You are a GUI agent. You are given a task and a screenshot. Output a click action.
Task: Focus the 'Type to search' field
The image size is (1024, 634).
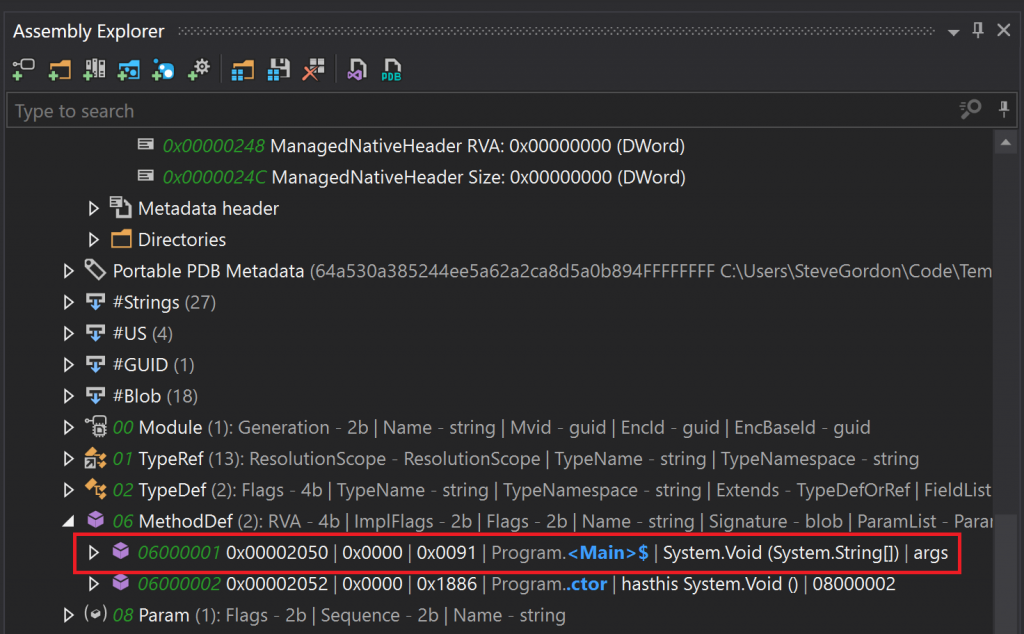click(483, 110)
